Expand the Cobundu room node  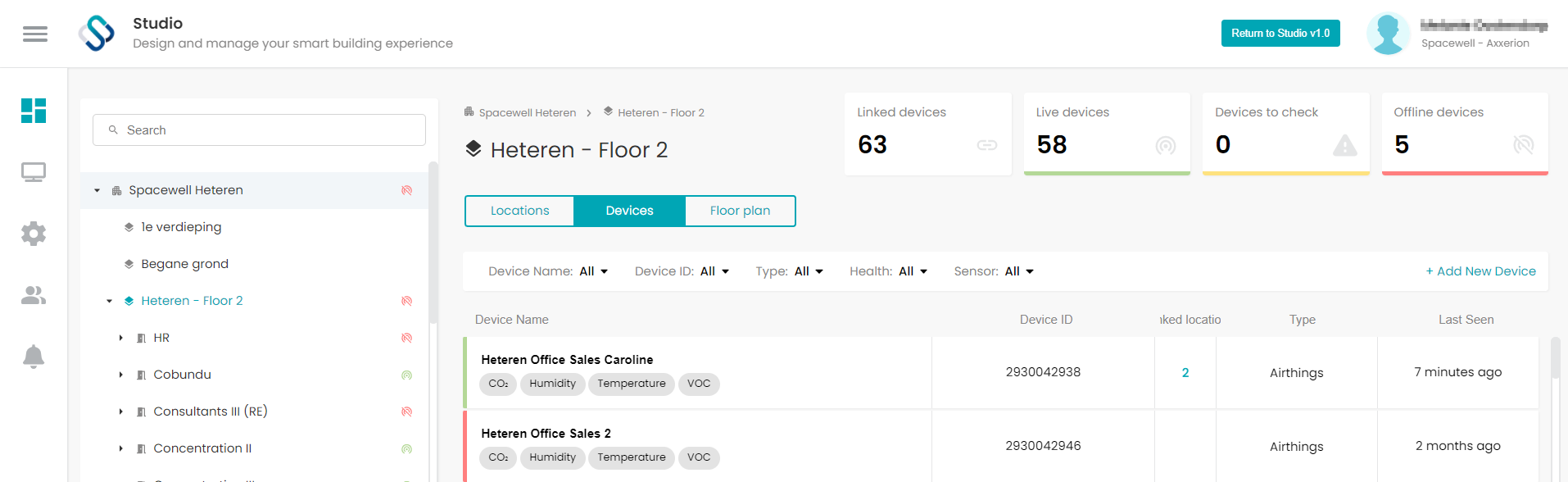(120, 375)
